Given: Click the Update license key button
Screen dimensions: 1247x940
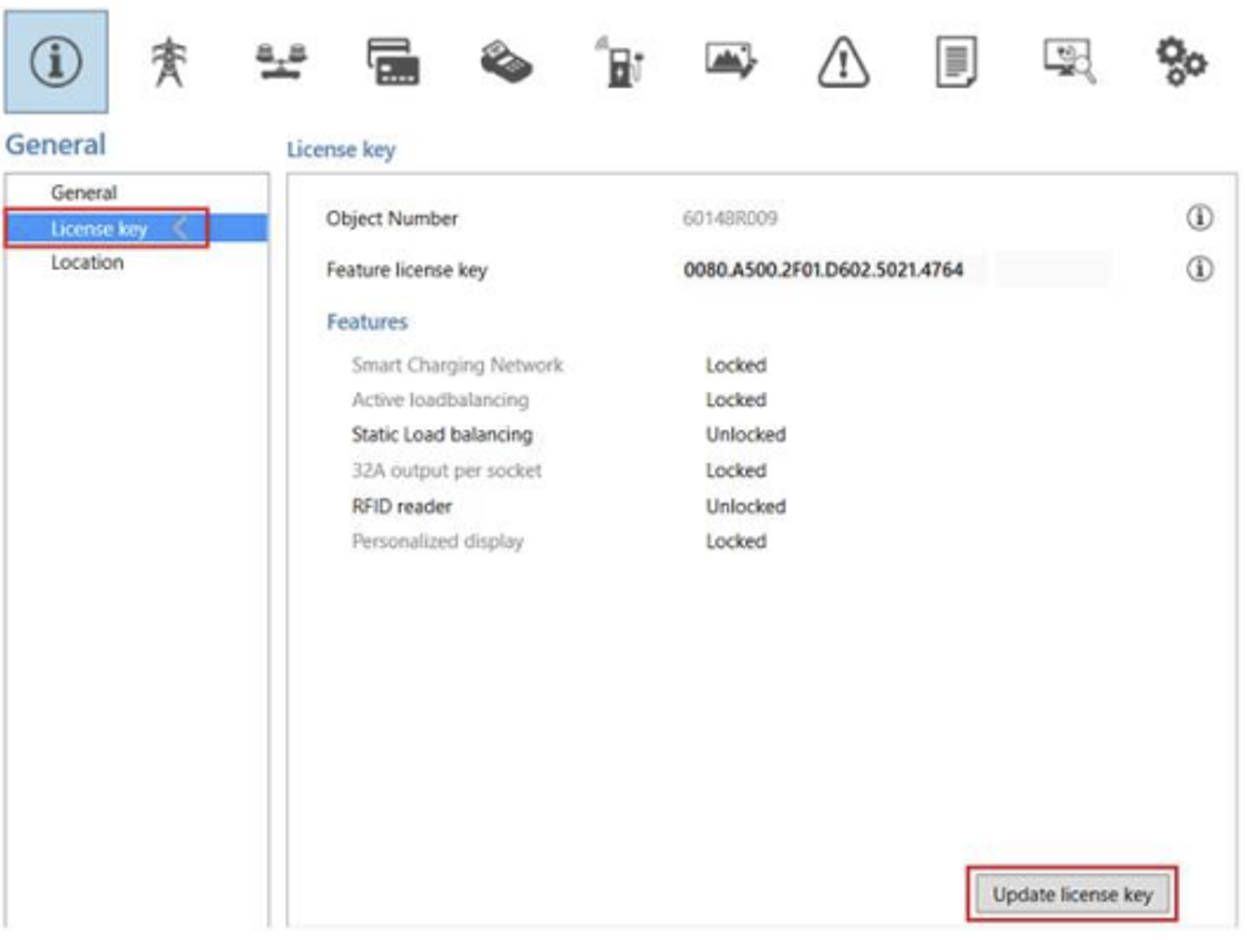Looking at the screenshot, I should tap(1072, 894).
